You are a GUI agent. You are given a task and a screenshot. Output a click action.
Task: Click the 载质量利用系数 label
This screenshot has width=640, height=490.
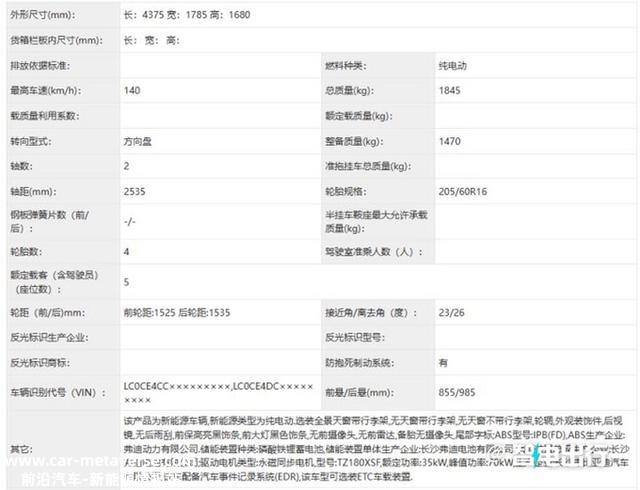click(x=44, y=116)
